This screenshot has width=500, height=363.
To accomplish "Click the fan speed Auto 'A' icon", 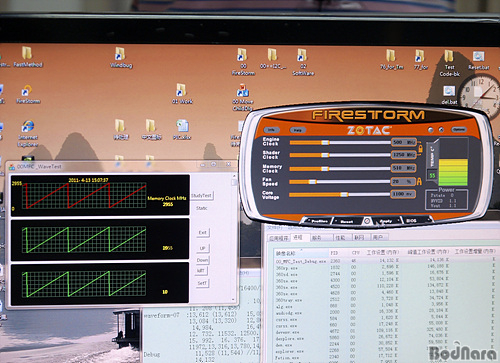I will point(419,182).
